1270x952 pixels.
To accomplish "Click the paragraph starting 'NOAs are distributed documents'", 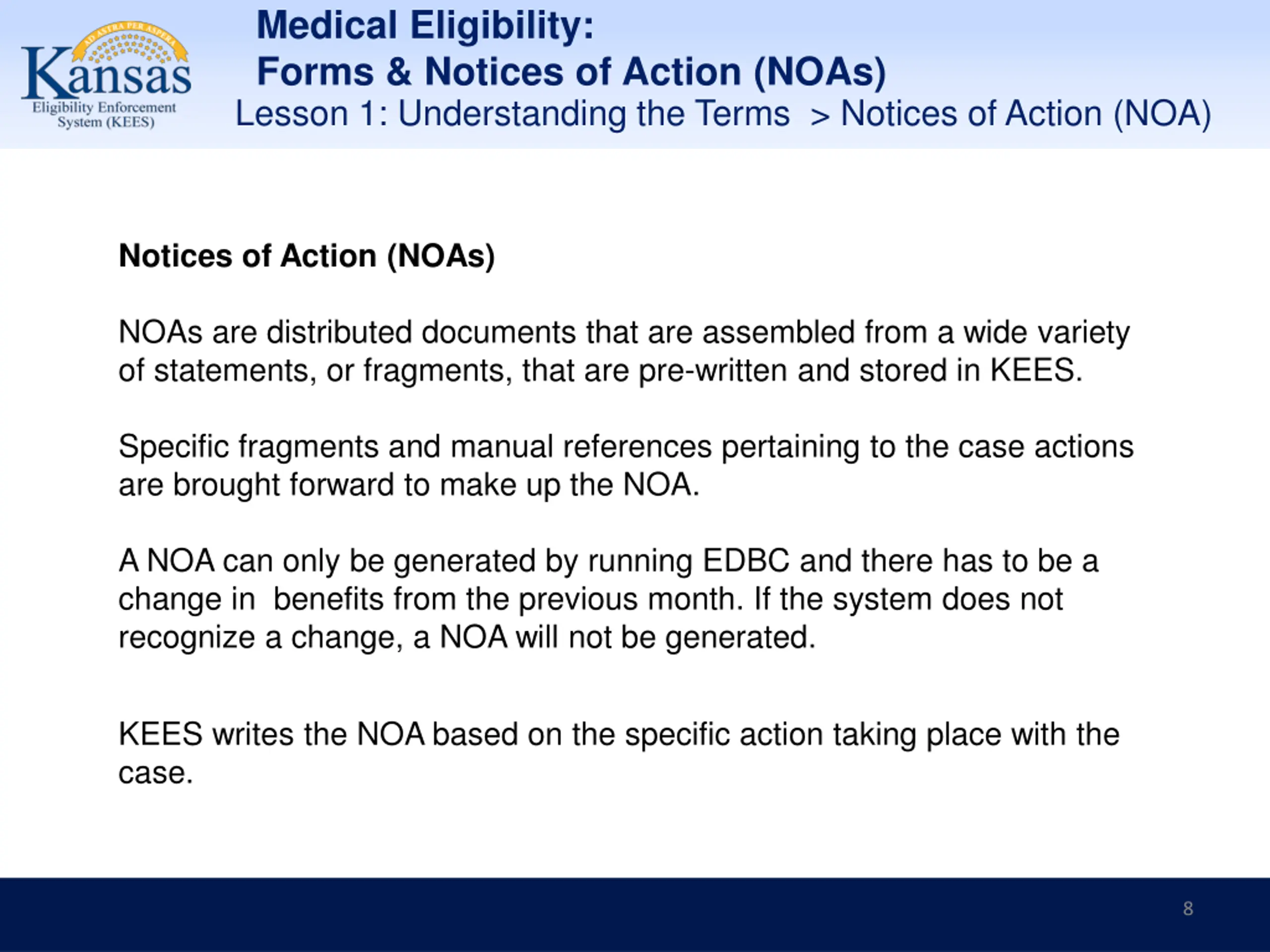I will pos(624,351).
